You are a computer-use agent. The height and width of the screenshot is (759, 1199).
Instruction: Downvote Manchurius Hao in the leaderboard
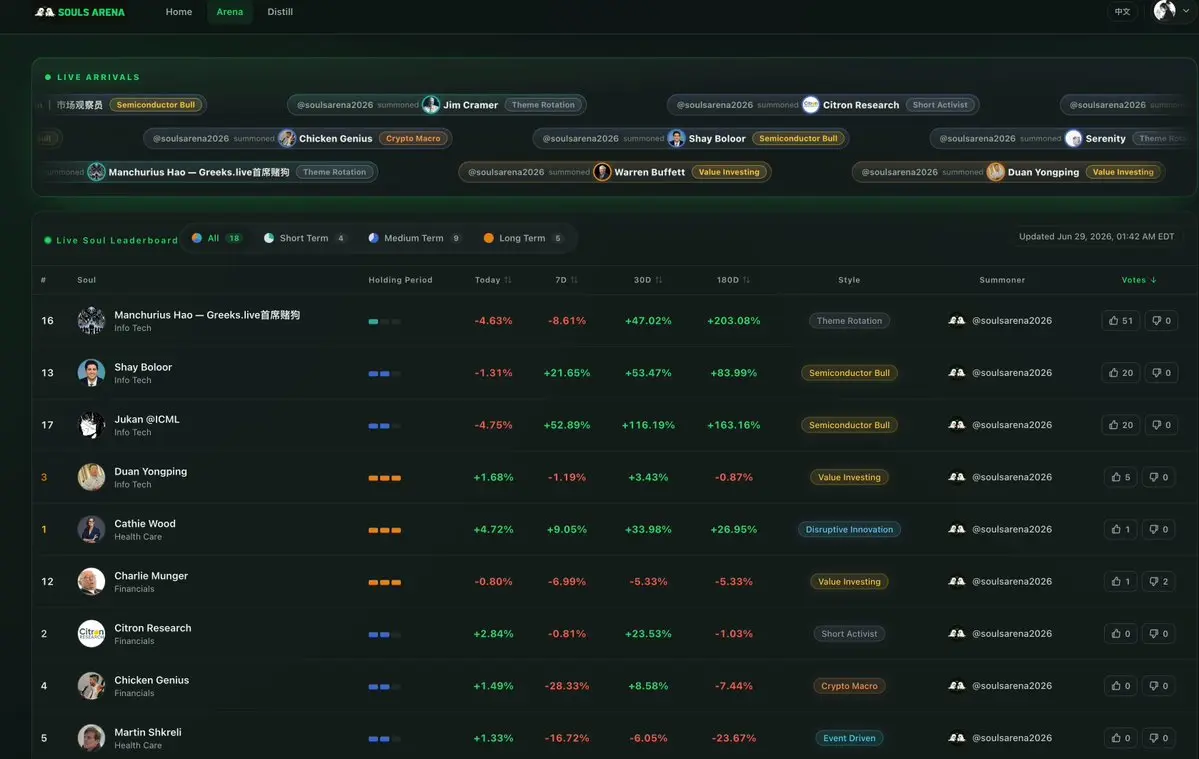(1161, 321)
